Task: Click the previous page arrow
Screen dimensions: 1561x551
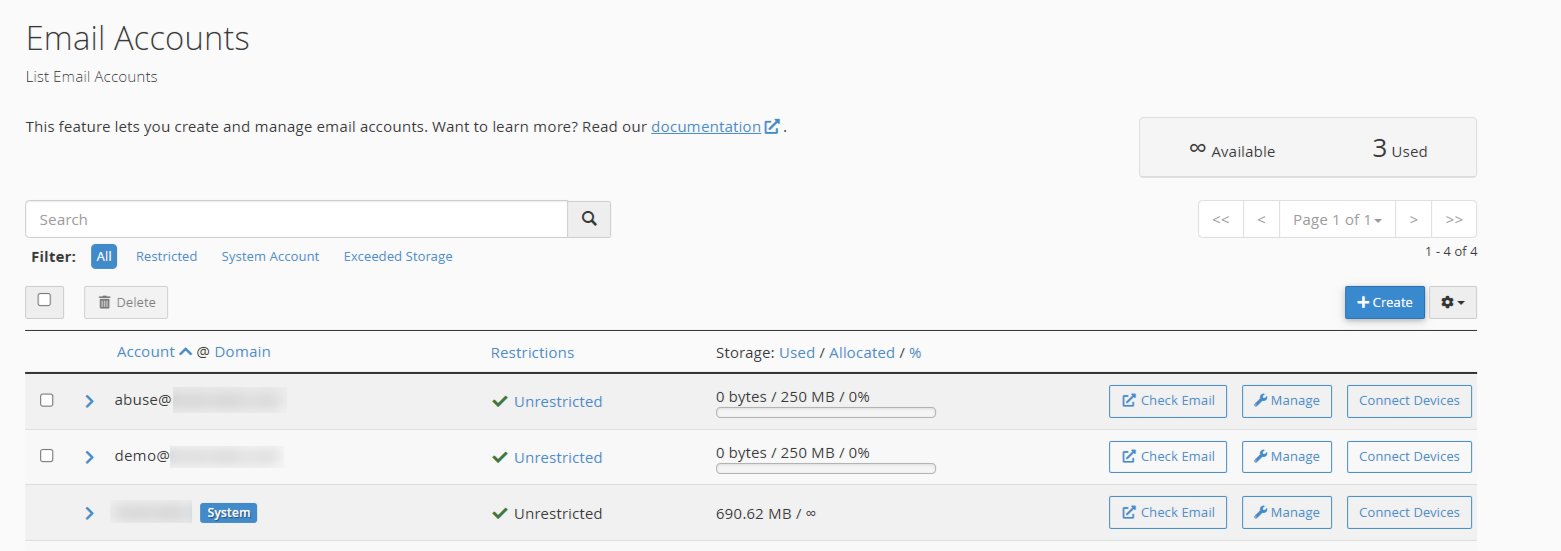Action: (1262, 220)
